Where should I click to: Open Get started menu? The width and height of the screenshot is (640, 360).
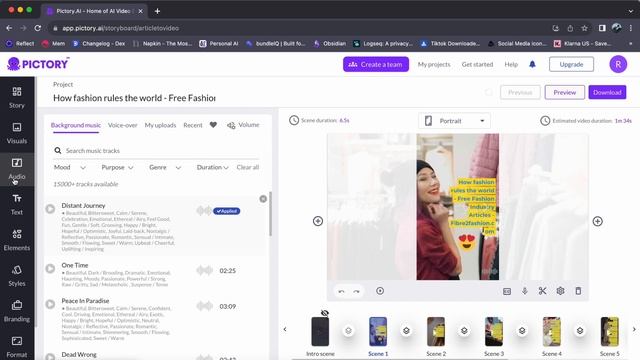click(x=477, y=64)
